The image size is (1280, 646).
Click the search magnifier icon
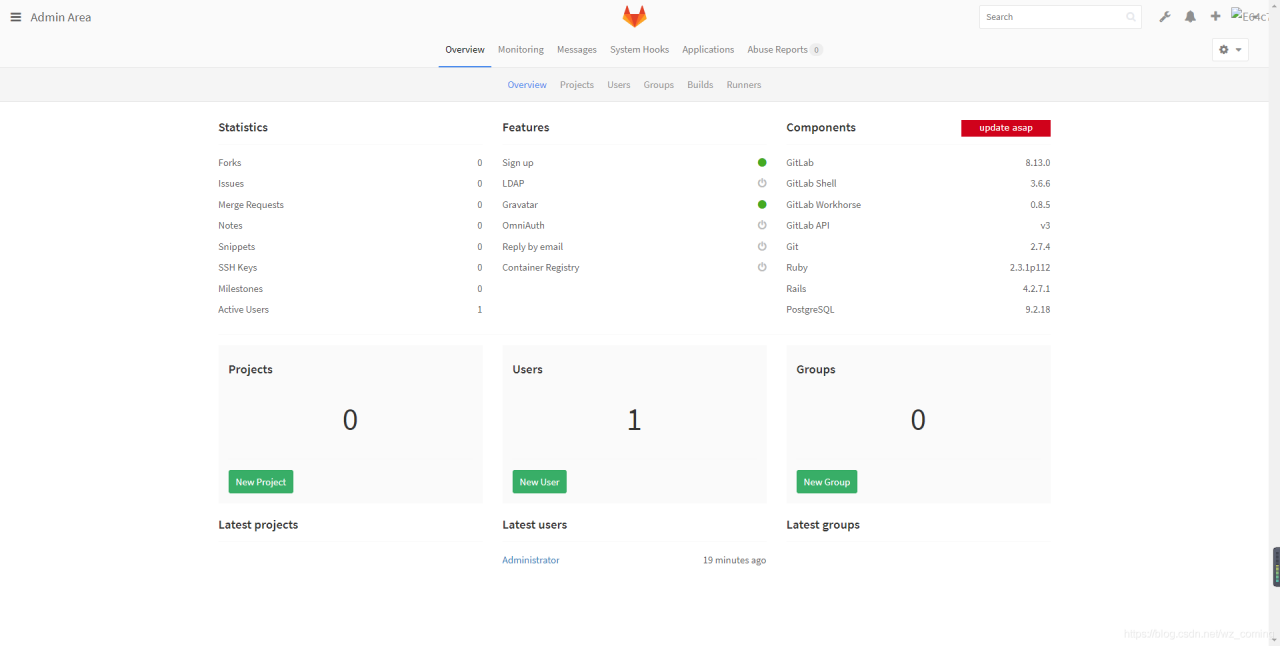coord(1131,17)
